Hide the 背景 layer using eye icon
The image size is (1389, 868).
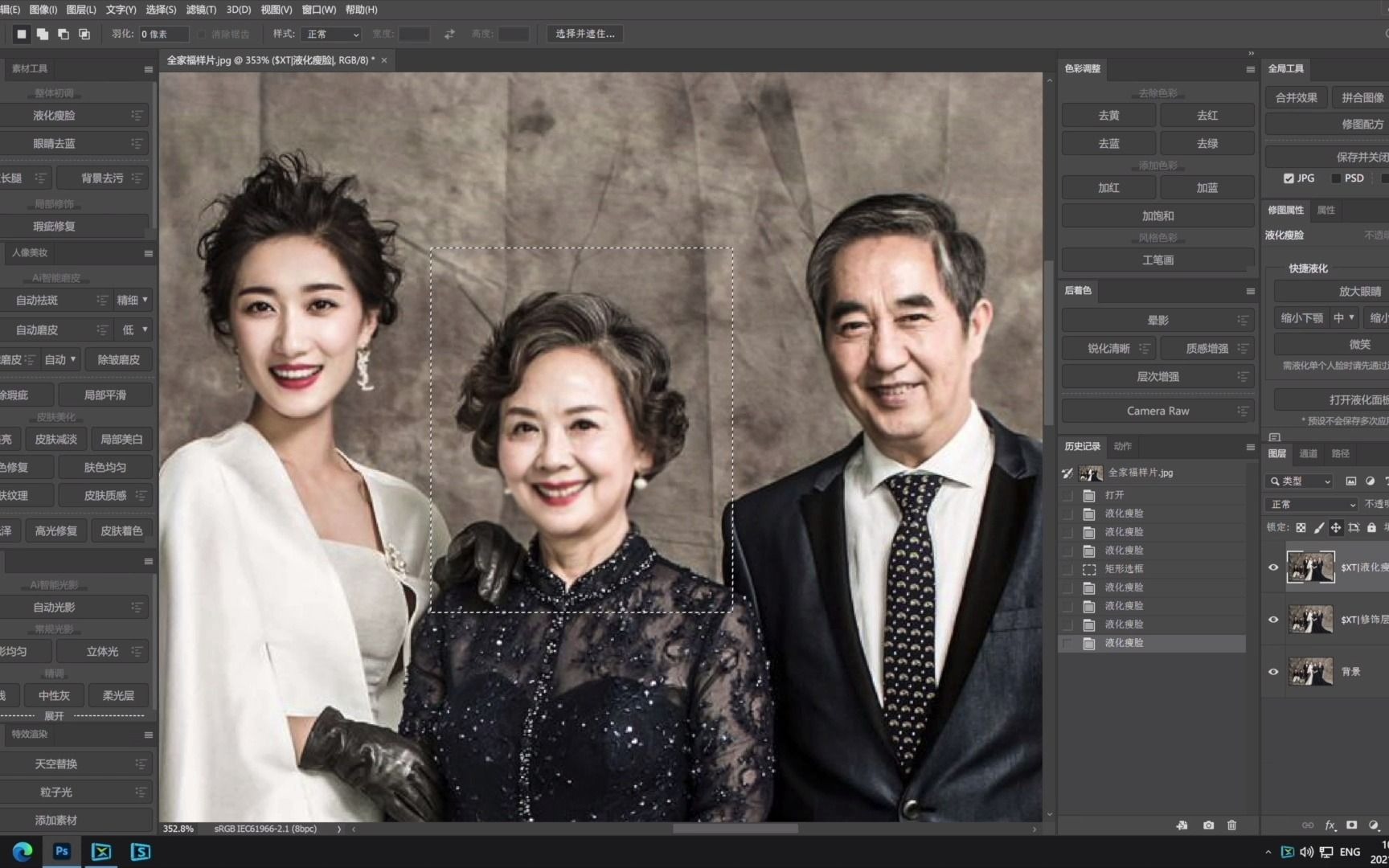click(x=1273, y=672)
